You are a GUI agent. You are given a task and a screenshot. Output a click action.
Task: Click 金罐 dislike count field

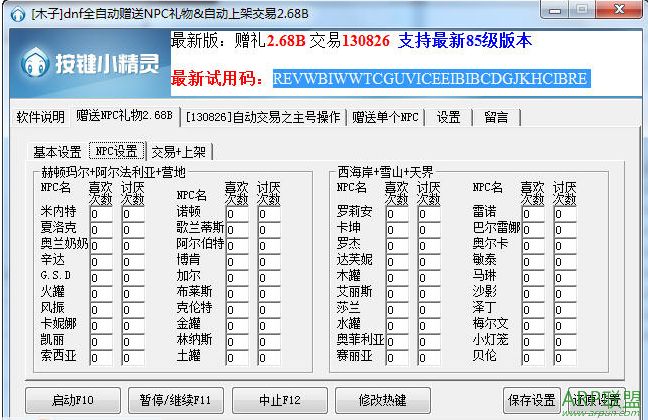269,326
